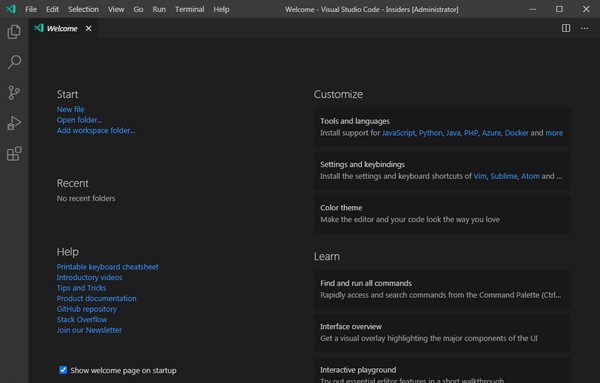This screenshot has width=600, height=383.
Task: Click the New file link
Action: 70,109
